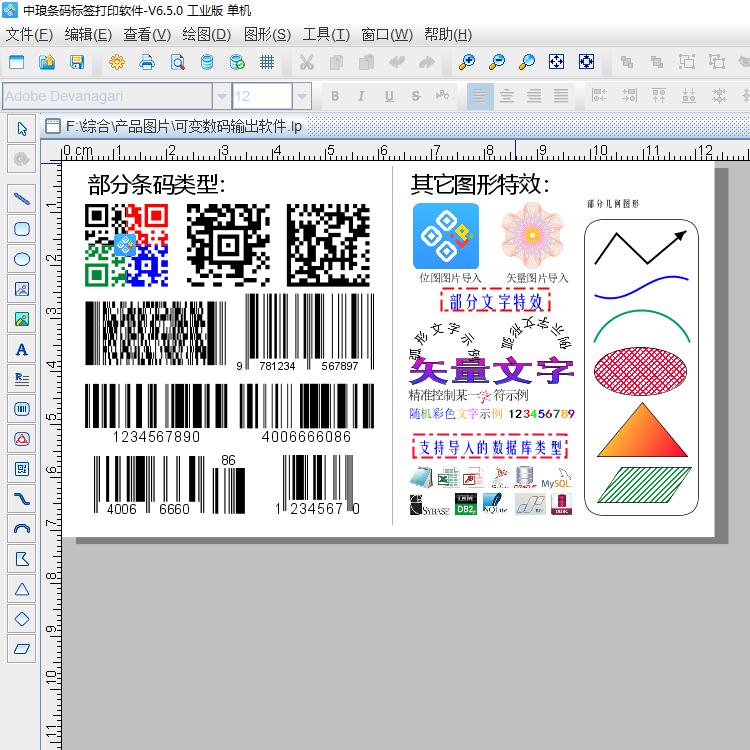Select the rounded rectangle tool
Viewport: 750px width, 750px height.
click(x=22, y=229)
